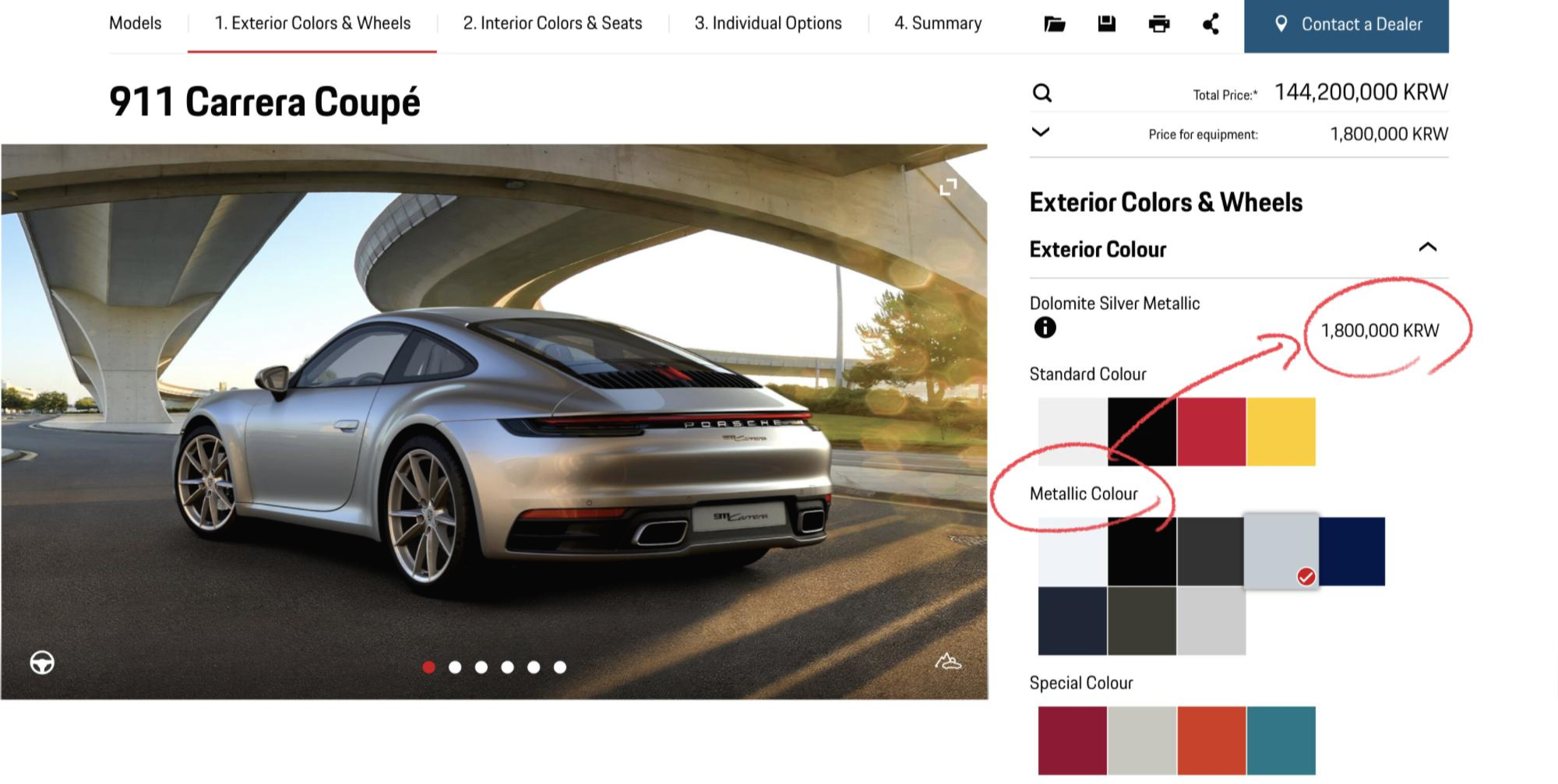Click the Standard Colour label

click(x=1087, y=374)
